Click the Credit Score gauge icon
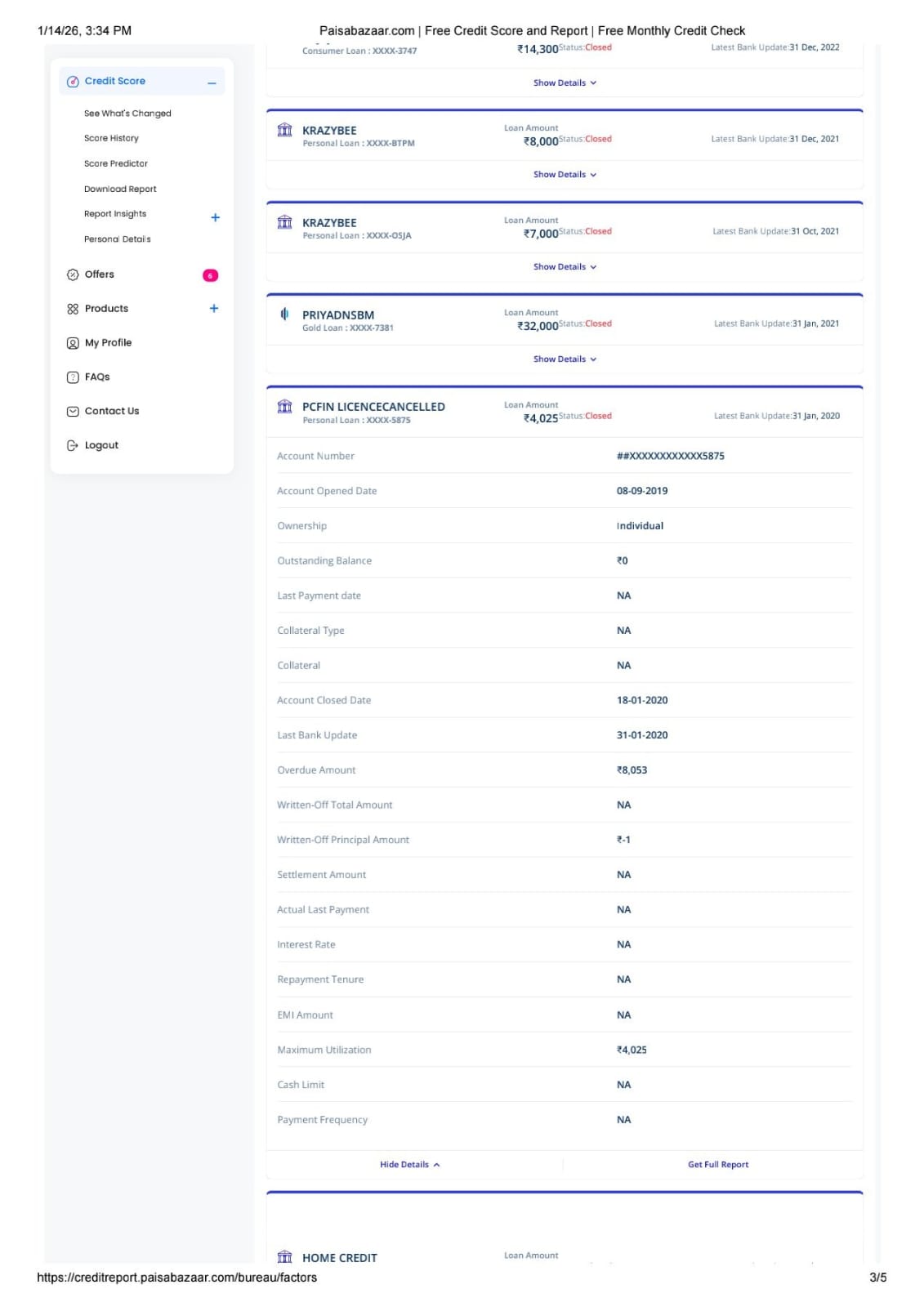Screen dimensions: 924x1307 (x=73, y=82)
